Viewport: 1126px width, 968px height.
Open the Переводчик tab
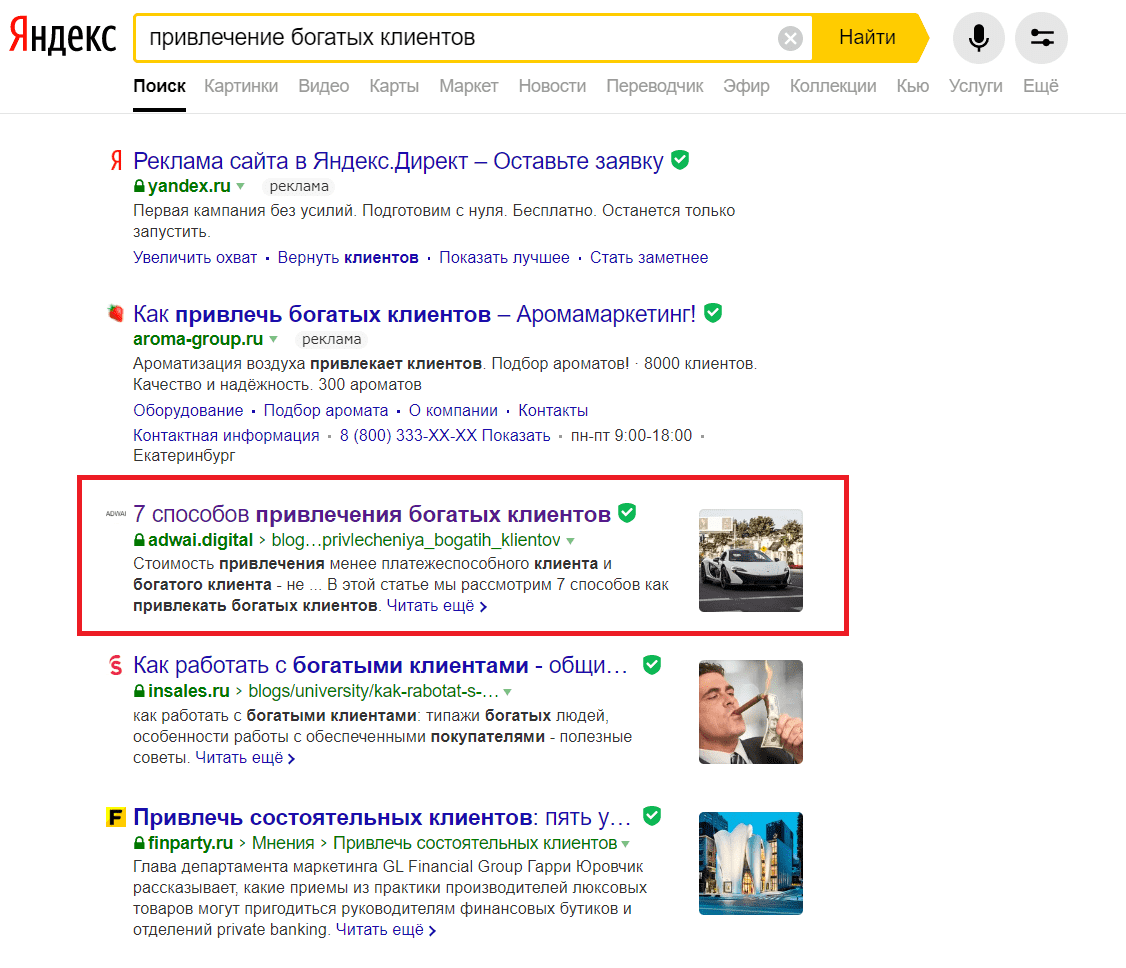(x=654, y=86)
